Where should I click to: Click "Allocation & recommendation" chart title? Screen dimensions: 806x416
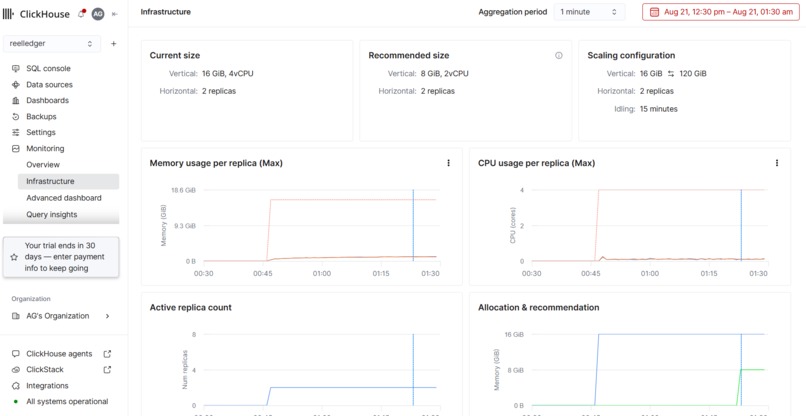click(539, 308)
